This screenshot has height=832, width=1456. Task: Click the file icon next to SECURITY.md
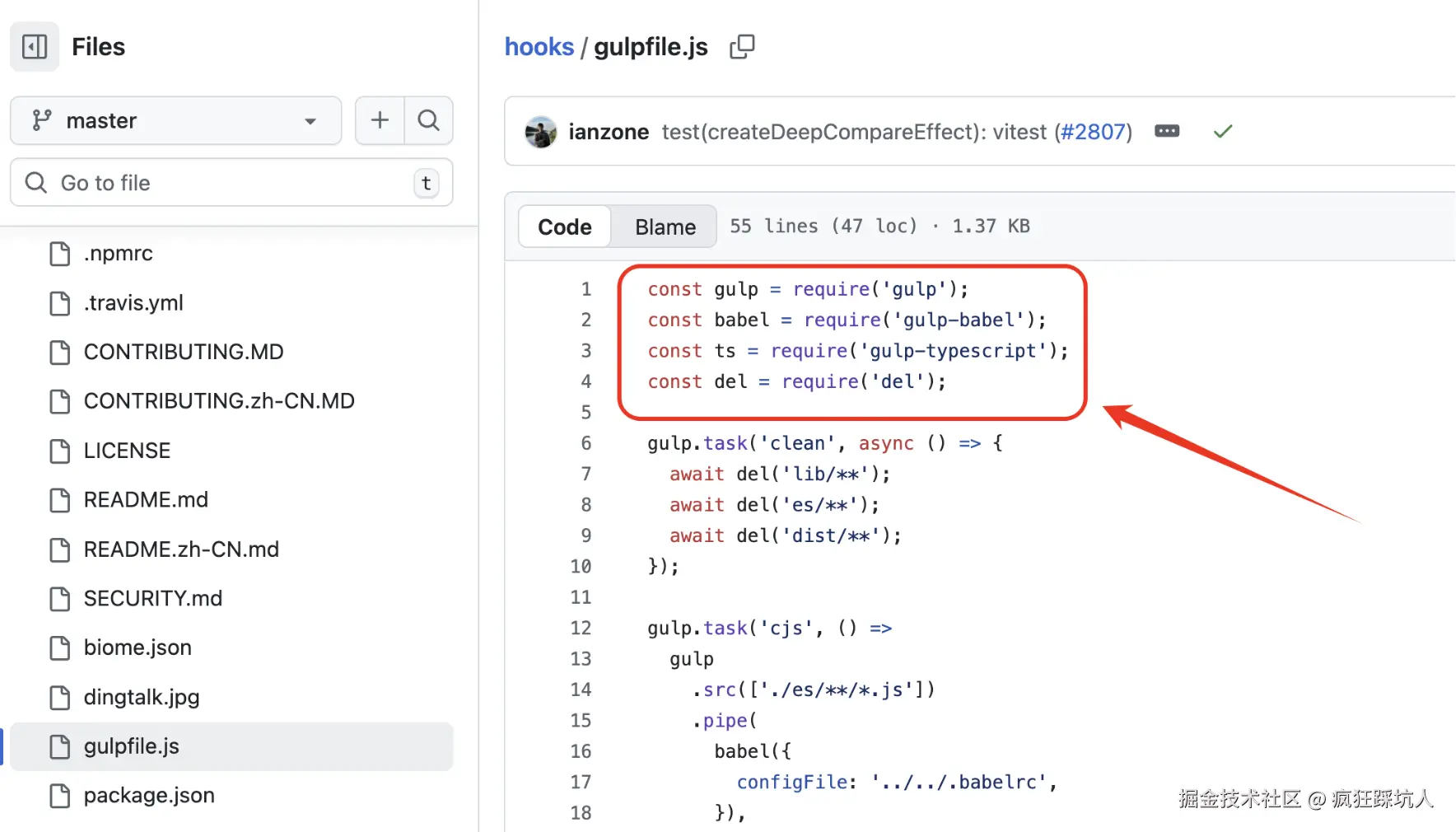[60, 599]
